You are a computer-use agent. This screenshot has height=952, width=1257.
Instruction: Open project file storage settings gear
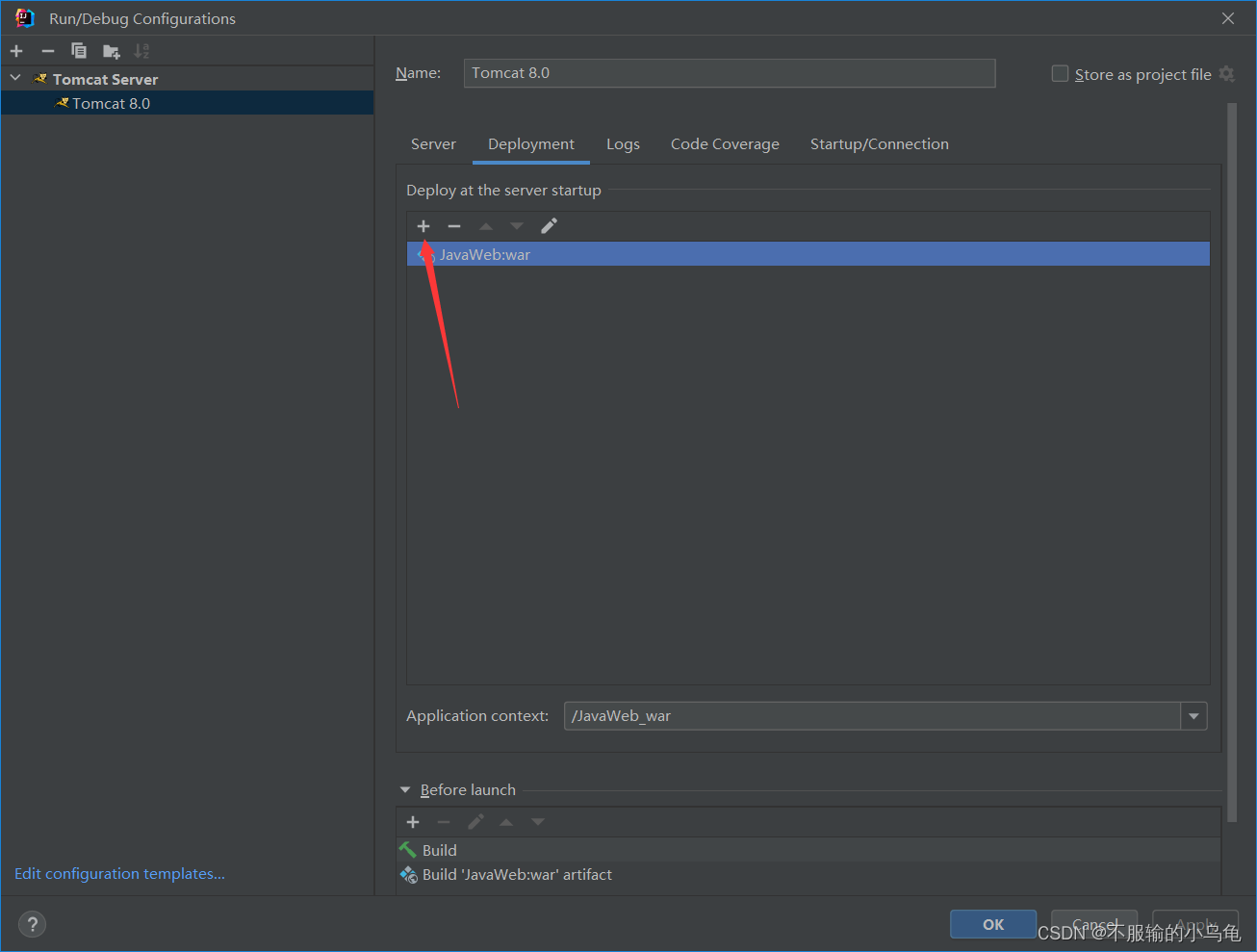point(1226,73)
